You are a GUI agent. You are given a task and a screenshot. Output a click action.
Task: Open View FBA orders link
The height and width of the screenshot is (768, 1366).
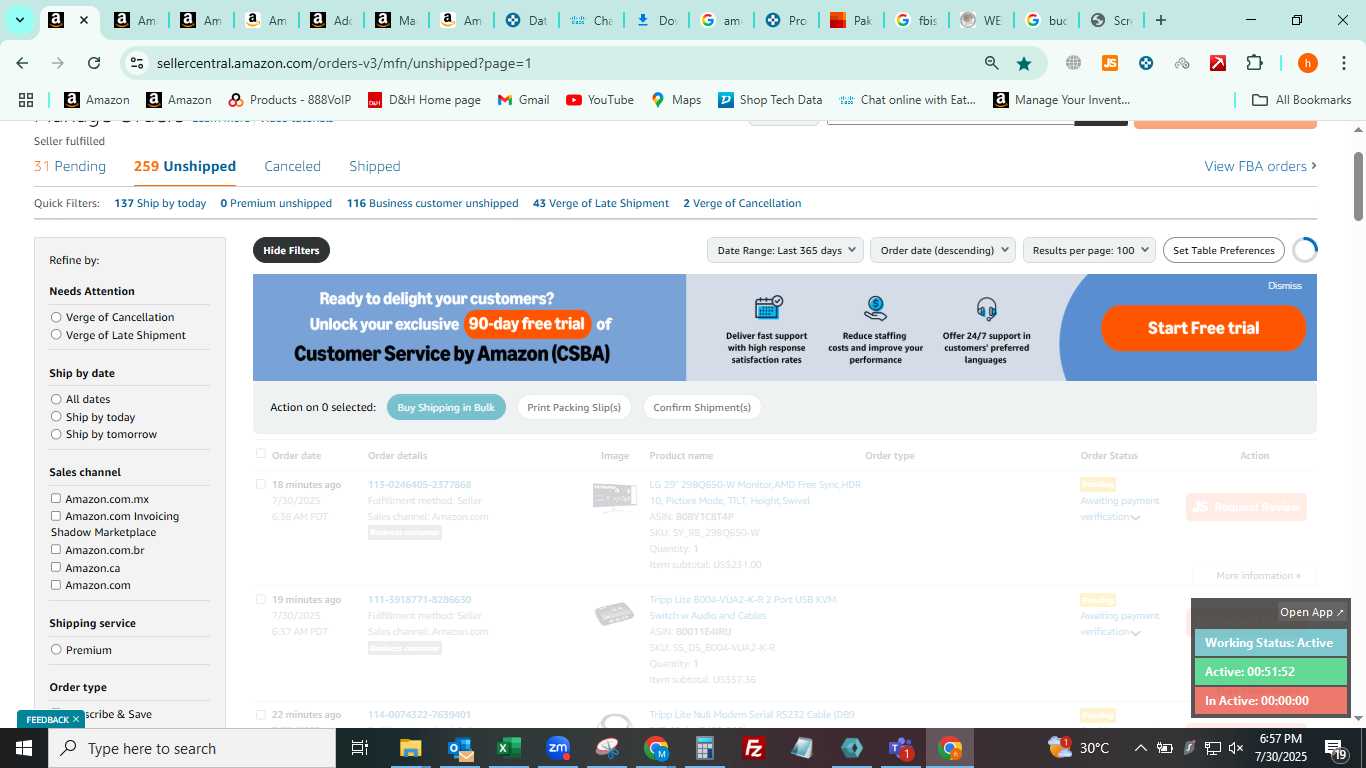pos(1260,166)
